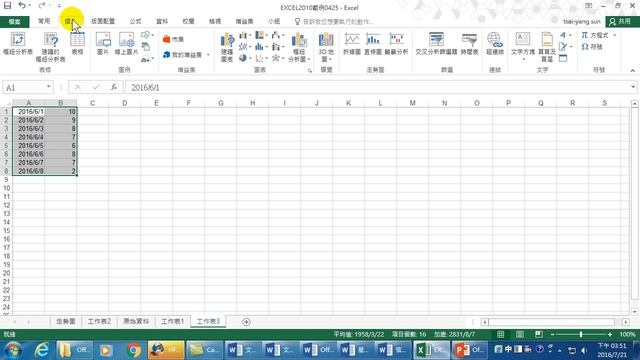This screenshot has height=360, width=640.
Task: Open the 原始資料 sheet tab
Action: (136, 322)
